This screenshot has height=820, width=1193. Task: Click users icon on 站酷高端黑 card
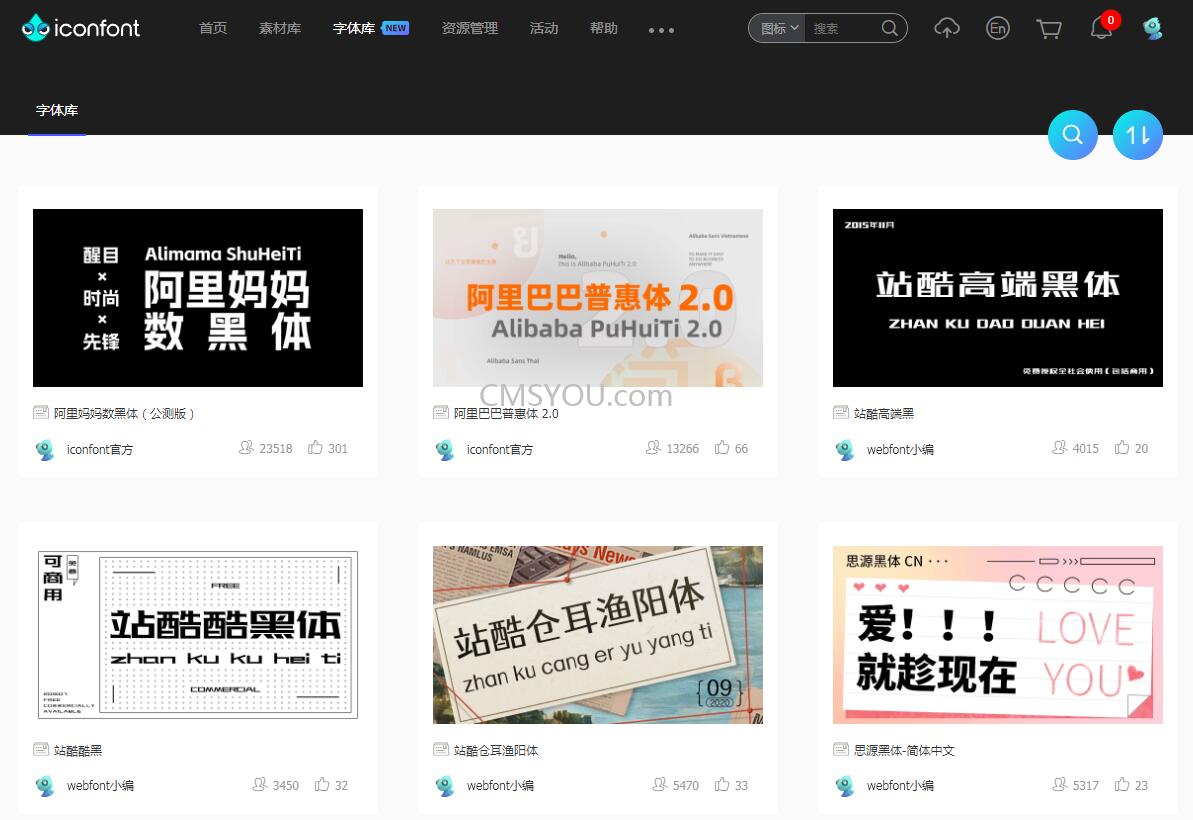tap(1060, 447)
